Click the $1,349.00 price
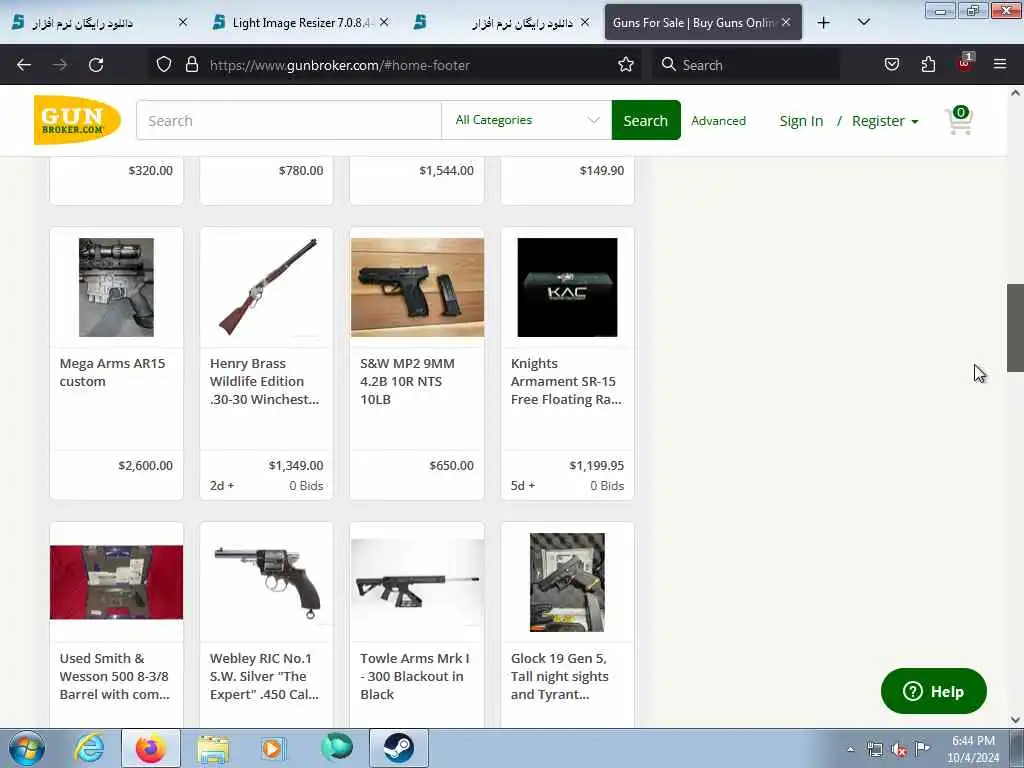This screenshot has height=768, width=1024. [x=296, y=466]
